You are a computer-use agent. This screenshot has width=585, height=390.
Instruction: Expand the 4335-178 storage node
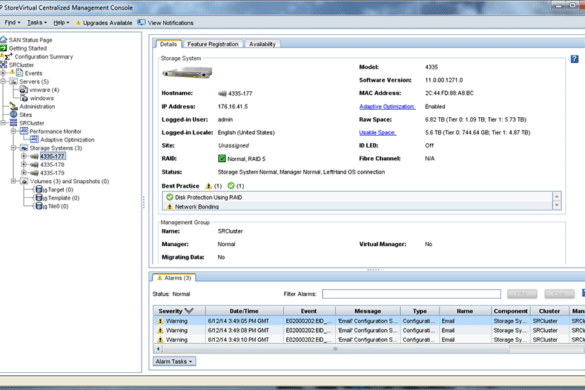tap(24, 164)
